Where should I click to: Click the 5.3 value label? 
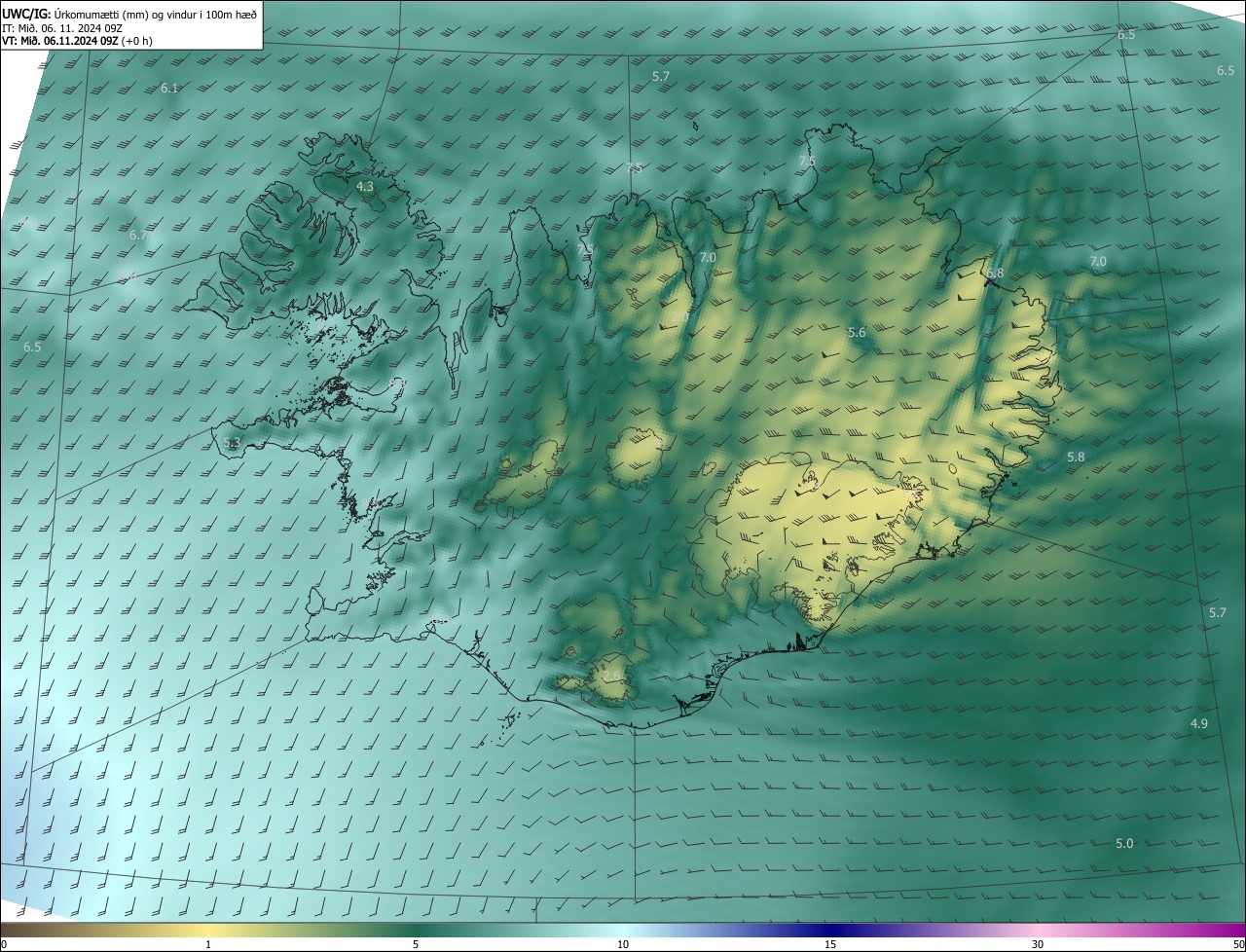click(x=232, y=443)
